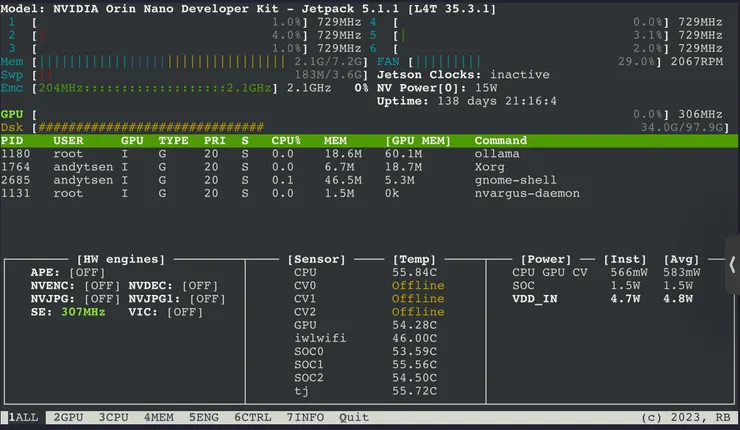Click the NVDEC [OFF] status

pos(200,286)
